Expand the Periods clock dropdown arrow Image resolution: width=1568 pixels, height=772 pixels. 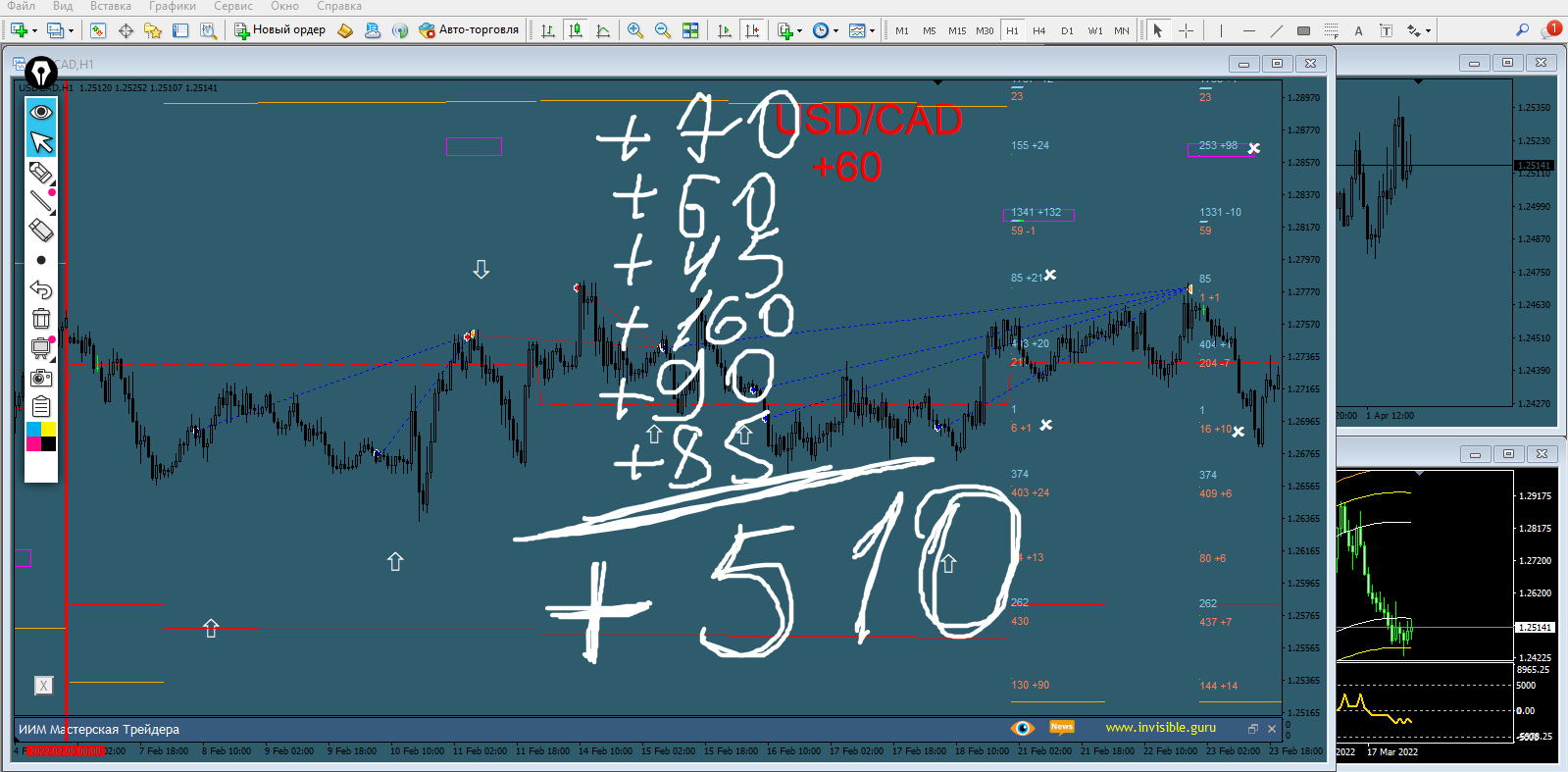835,31
